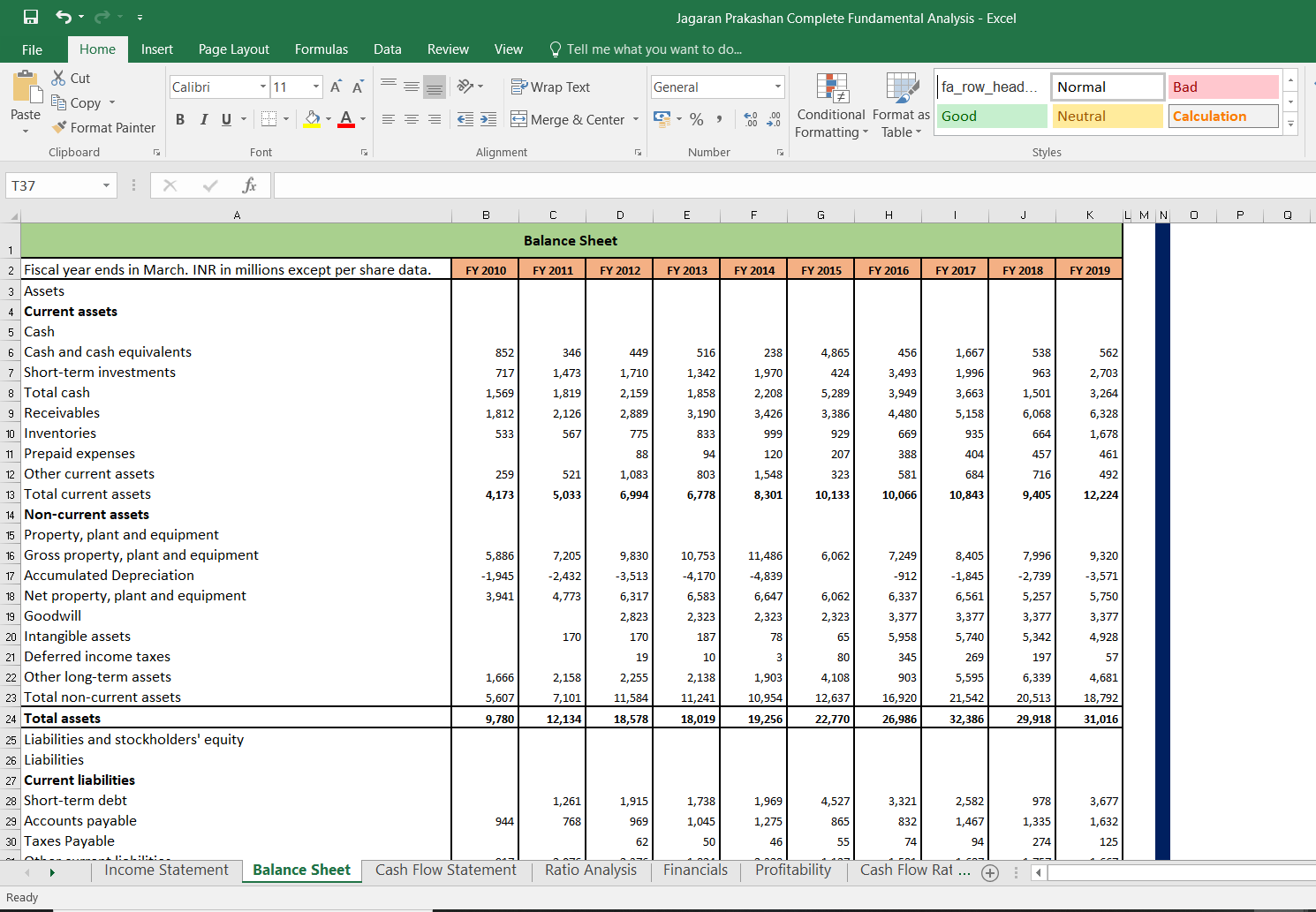Apply the Neutral cell style
The width and height of the screenshot is (1316, 912).
tap(1108, 117)
